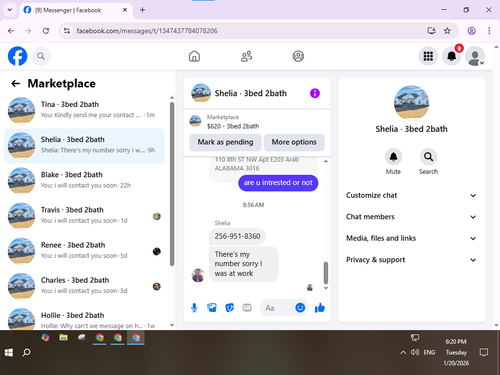The height and width of the screenshot is (375, 500).
Task: Open the tab search dropdown arrow
Action: coord(10,10)
